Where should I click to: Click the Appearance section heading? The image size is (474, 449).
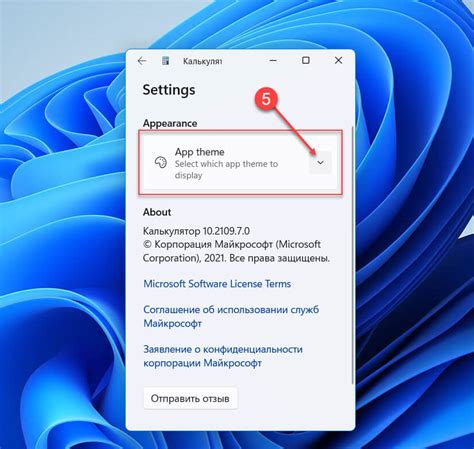pos(170,123)
